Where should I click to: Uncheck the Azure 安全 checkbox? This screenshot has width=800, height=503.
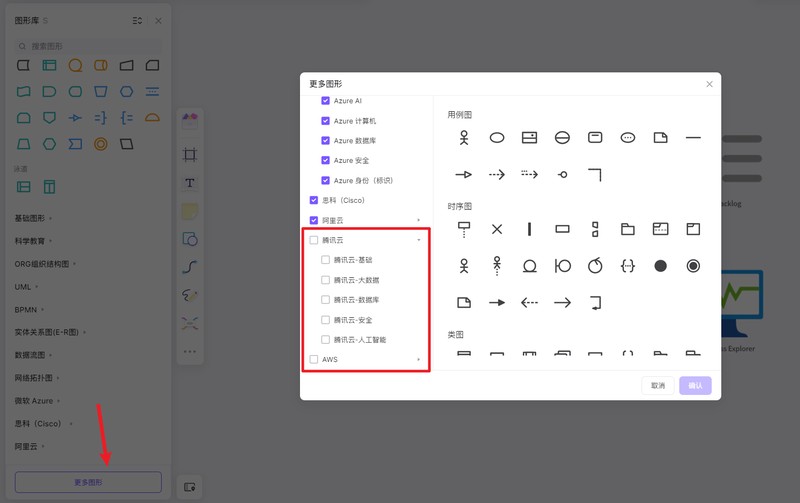pyautogui.click(x=326, y=160)
